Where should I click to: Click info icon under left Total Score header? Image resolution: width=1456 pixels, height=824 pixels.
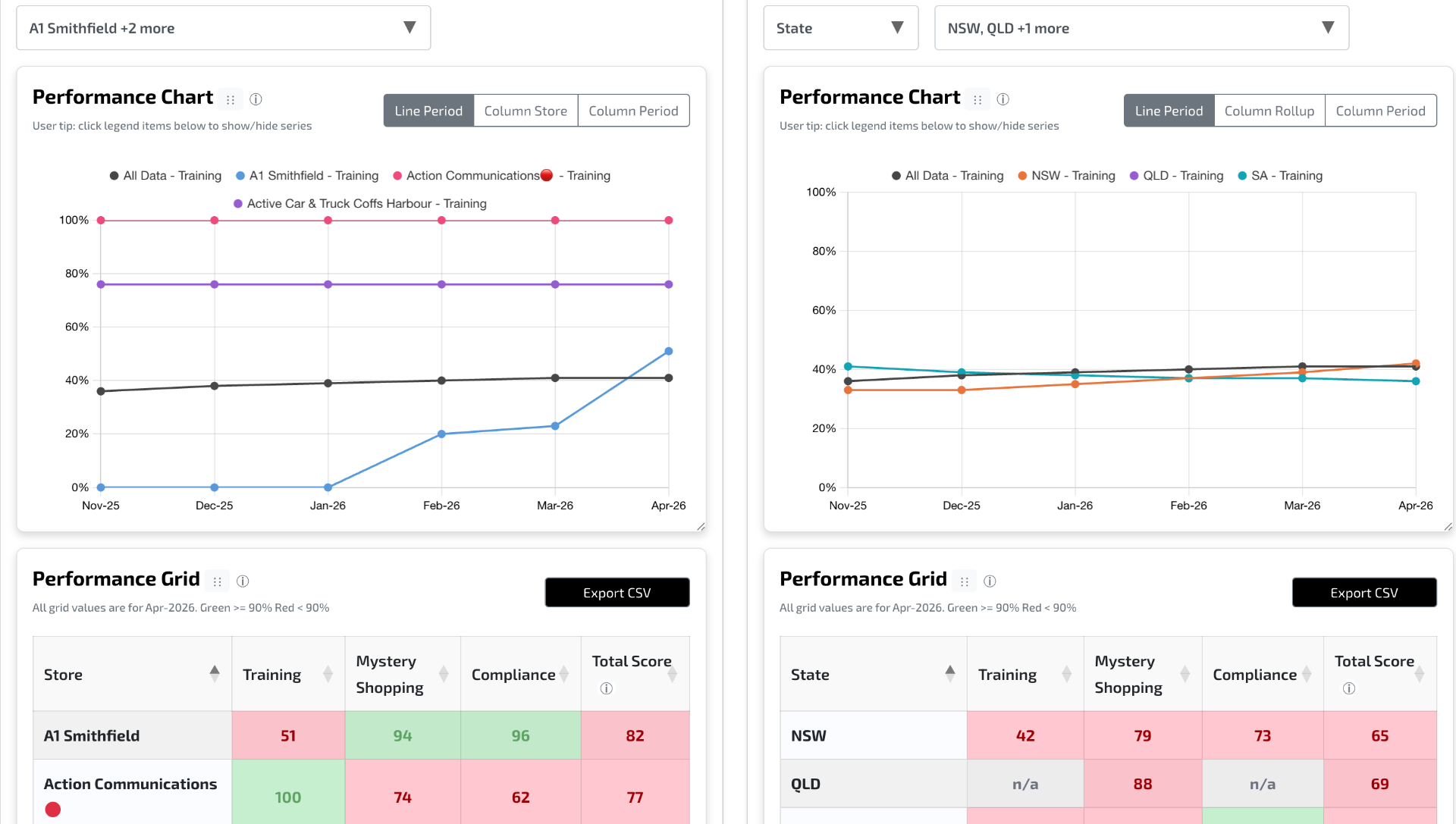coord(606,688)
